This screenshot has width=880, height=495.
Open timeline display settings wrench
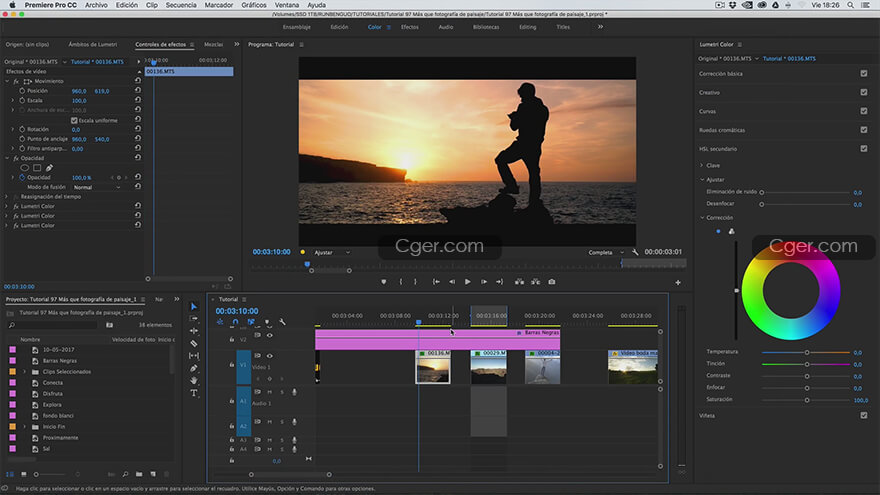click(282, 322)
